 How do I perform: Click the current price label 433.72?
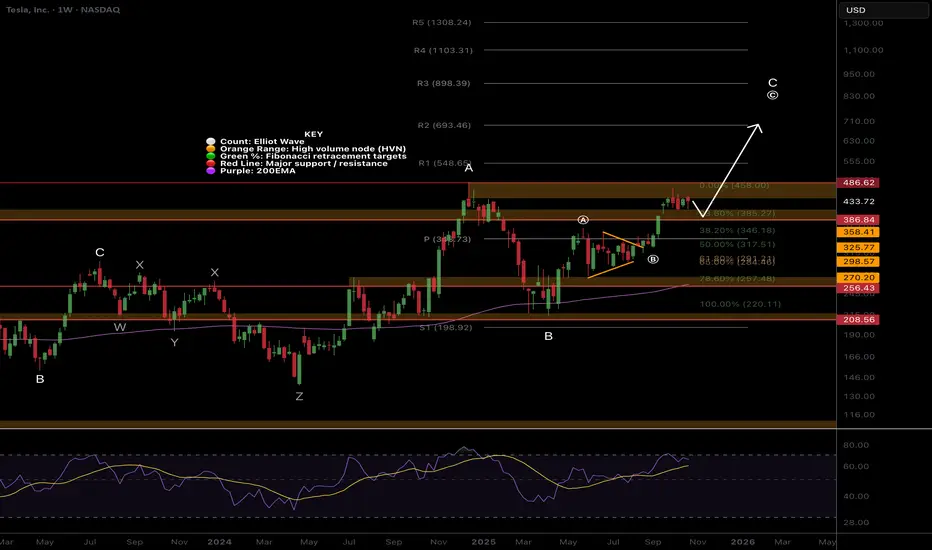[858, 202]
